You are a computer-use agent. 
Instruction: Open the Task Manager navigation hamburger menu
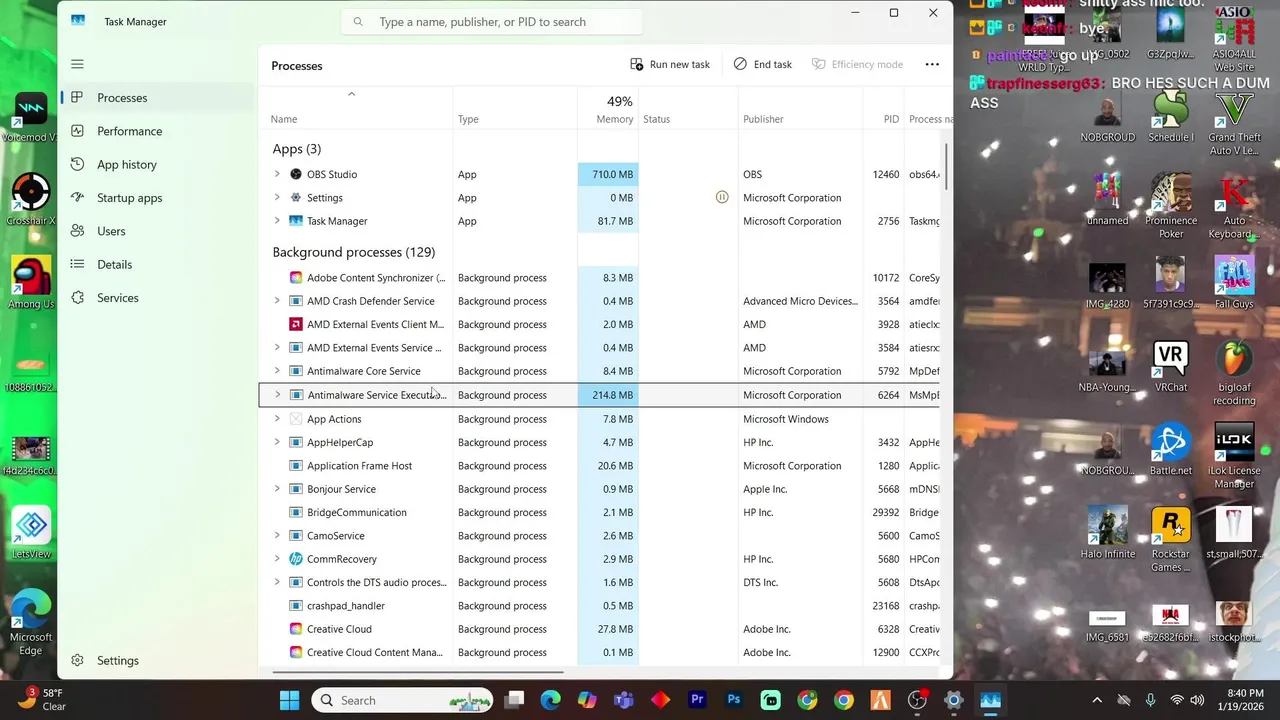point(77,64)
